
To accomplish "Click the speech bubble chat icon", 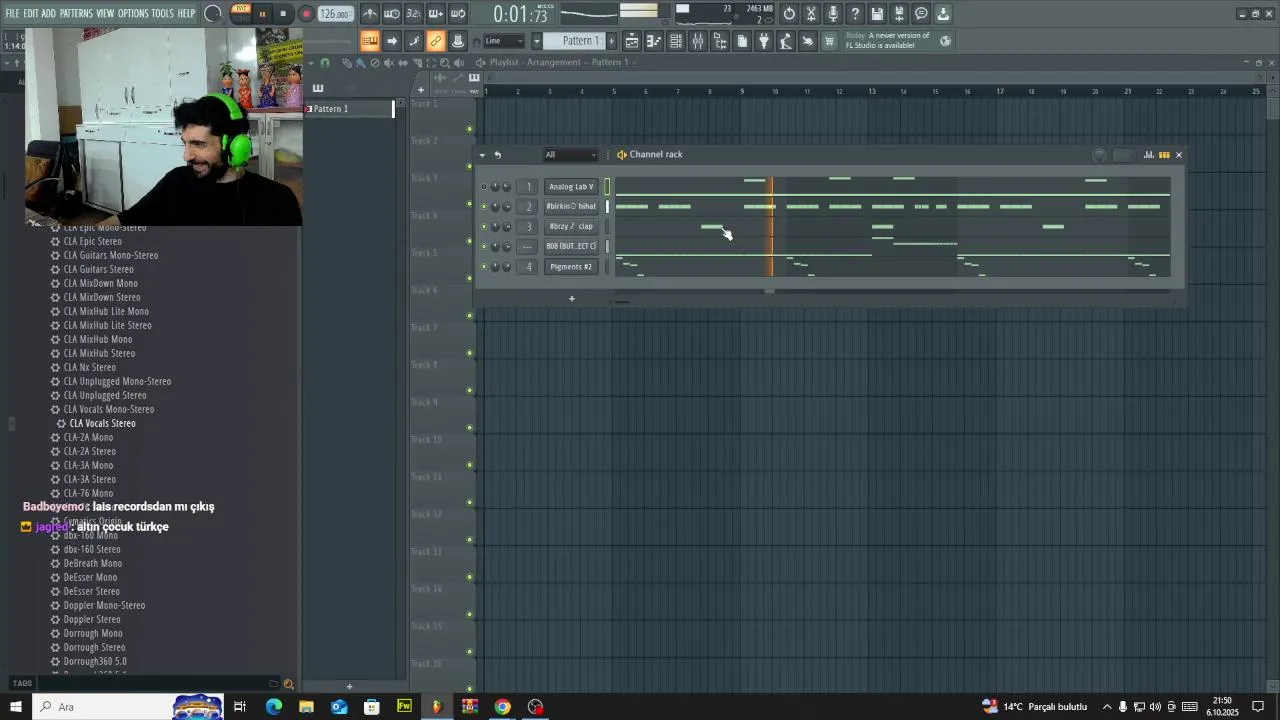I will (921, 14).
